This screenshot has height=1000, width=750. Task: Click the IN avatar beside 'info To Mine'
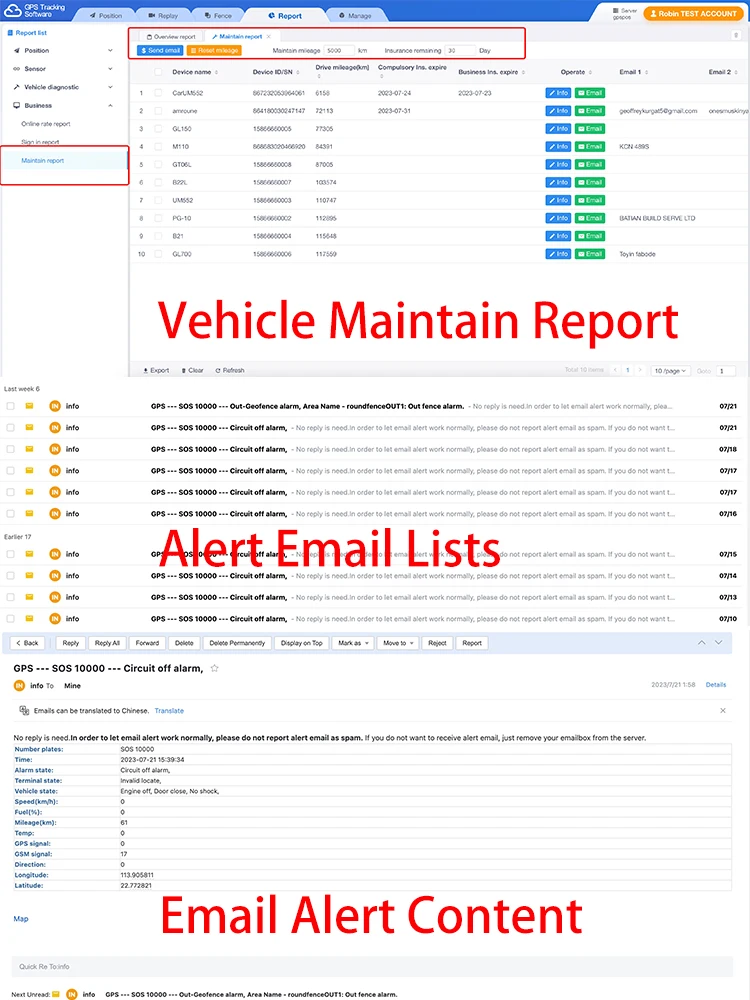pyautogui.click(x=19, y=686)
